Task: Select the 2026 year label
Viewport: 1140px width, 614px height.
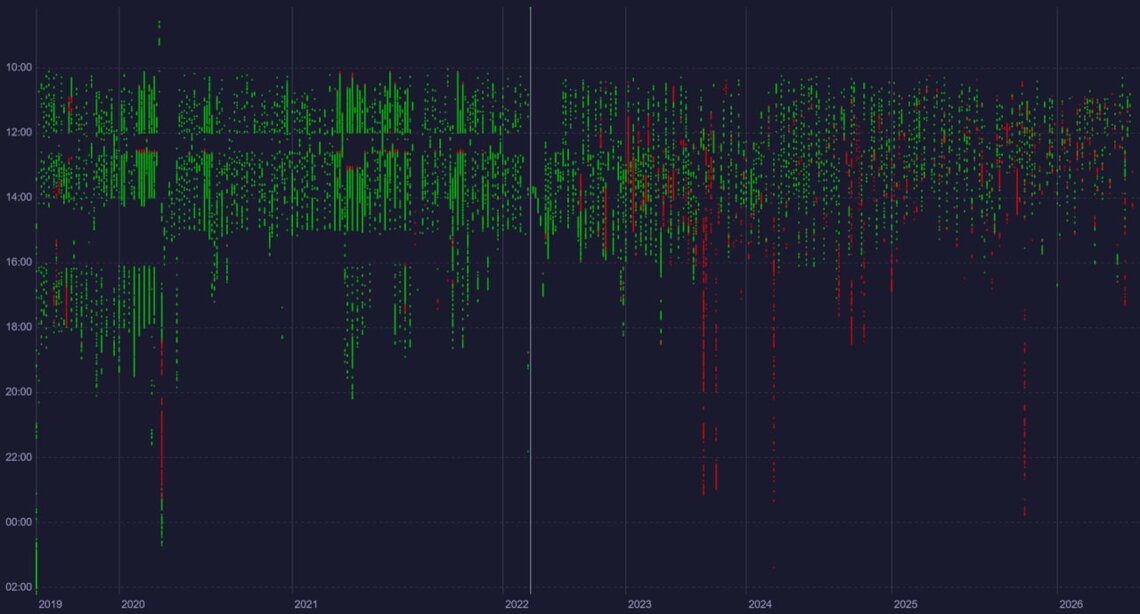Action: coord(1071,605)
